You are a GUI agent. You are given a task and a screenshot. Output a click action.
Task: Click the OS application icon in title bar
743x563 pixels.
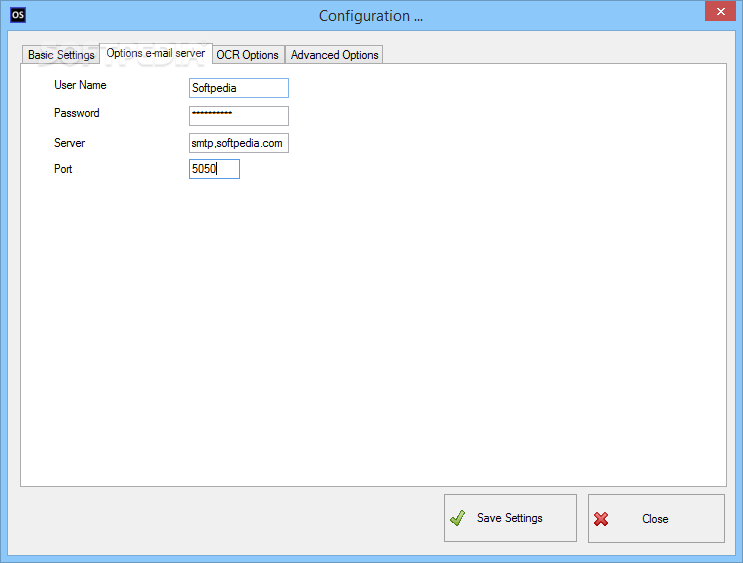(x=18, y=15)
